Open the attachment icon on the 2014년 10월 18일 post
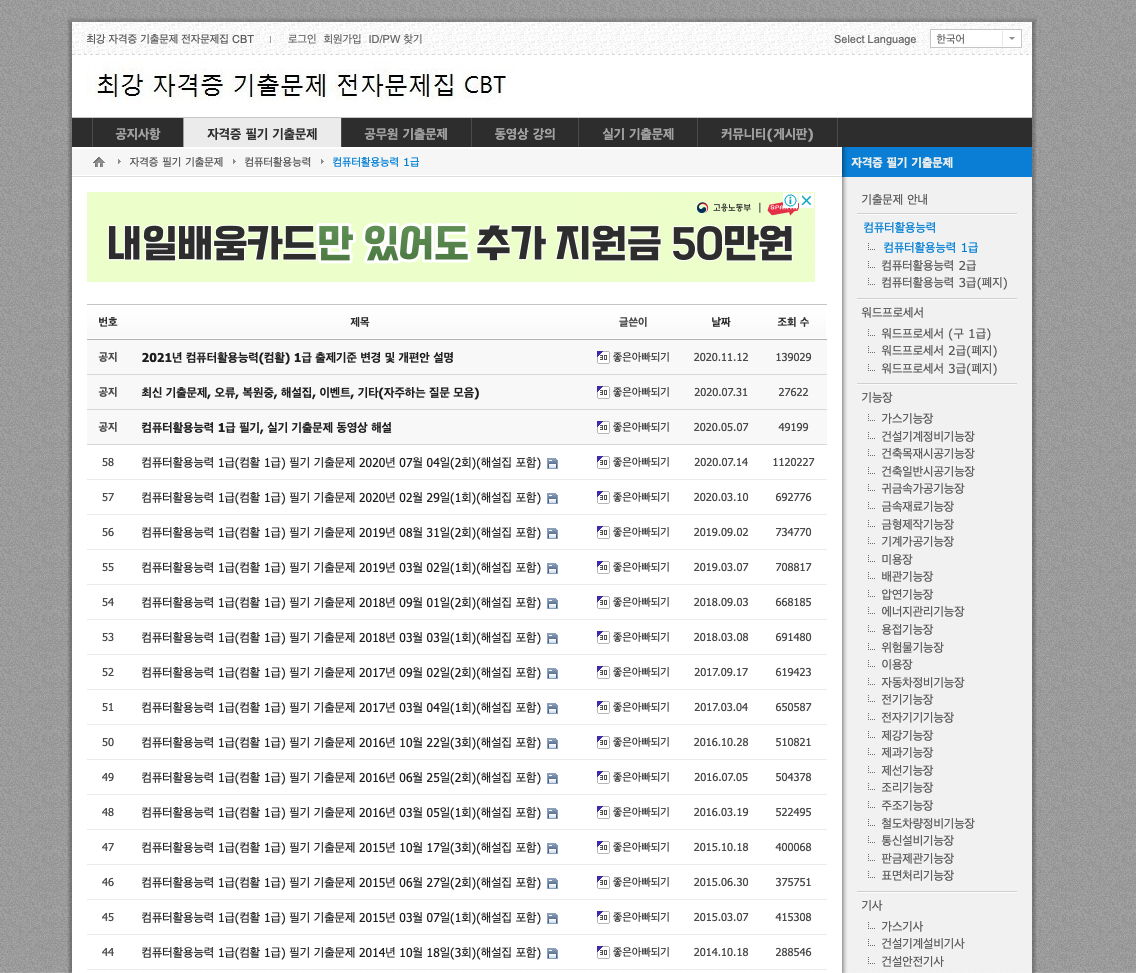The width and height of the screenshot is (1136, 973). click(x=552, y=952)
